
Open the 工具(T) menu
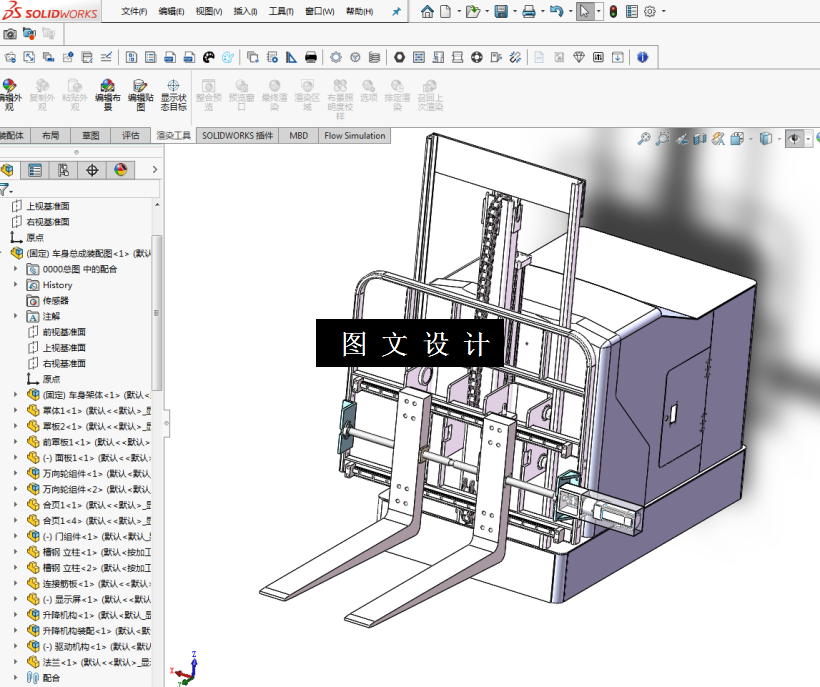coord(281,12)
